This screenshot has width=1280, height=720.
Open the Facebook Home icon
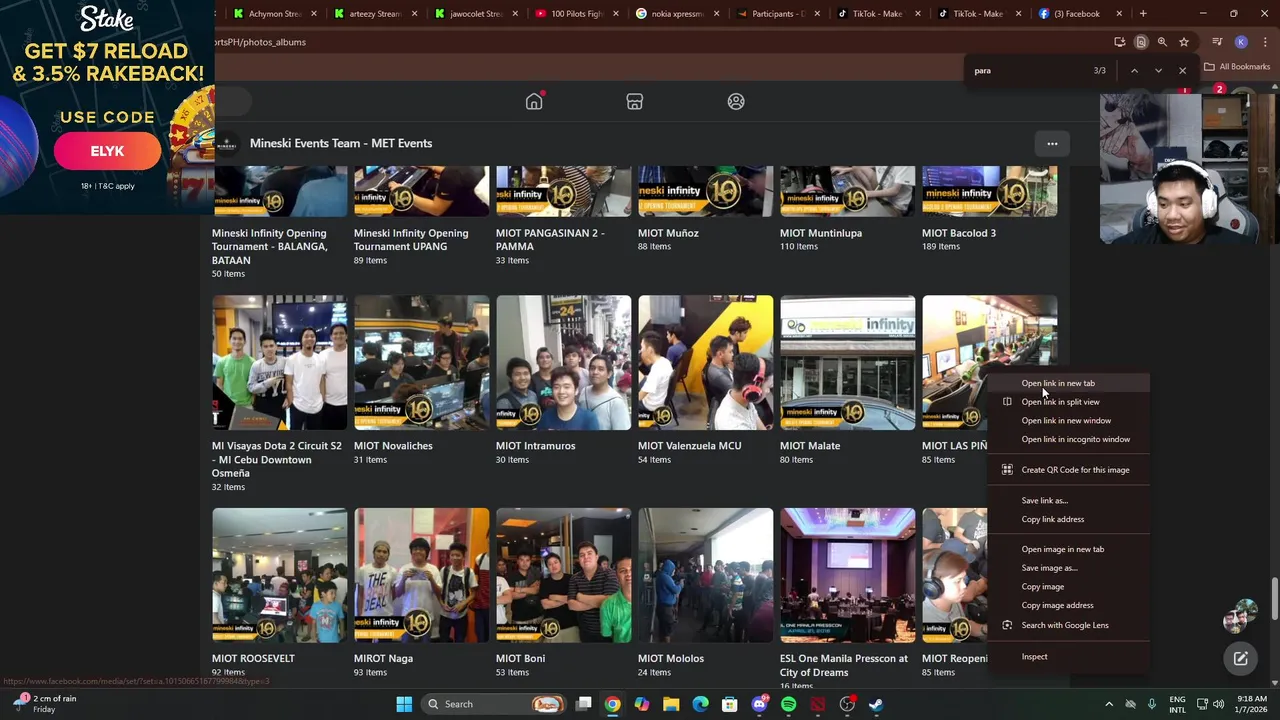(x=534, y=101)
